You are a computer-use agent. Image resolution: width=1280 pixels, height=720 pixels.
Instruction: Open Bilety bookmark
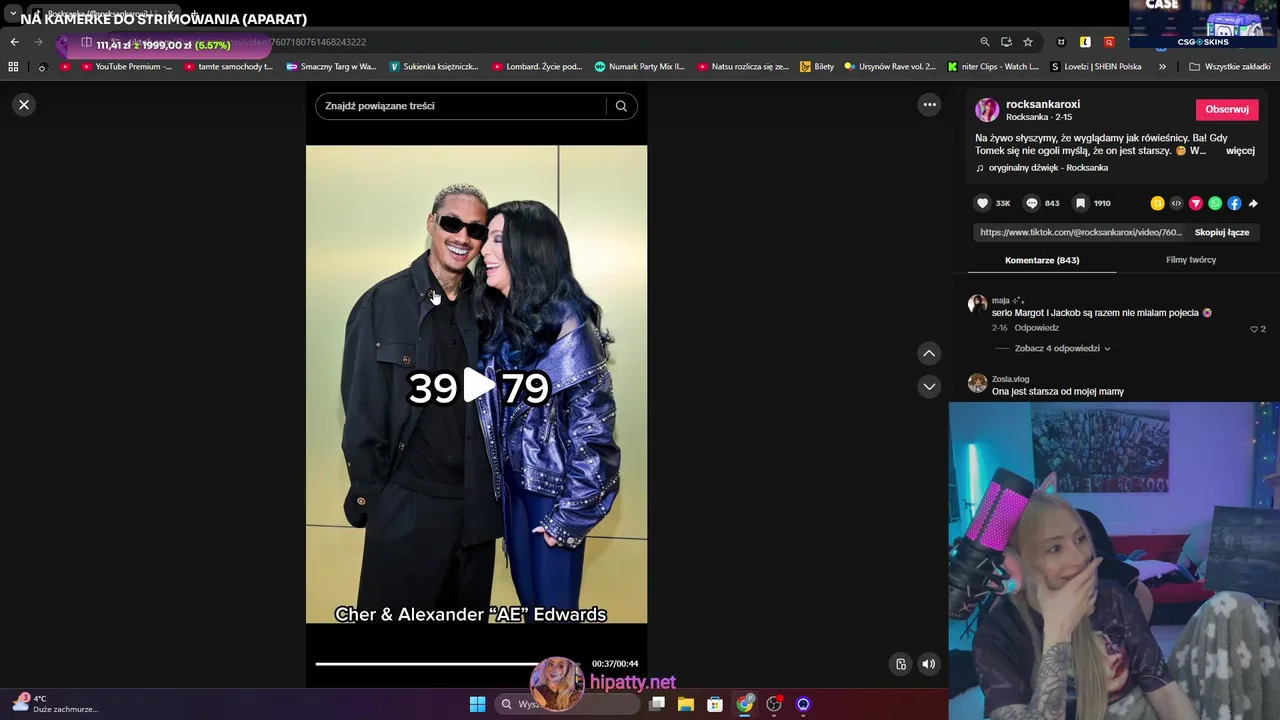(x=817, y=67)
